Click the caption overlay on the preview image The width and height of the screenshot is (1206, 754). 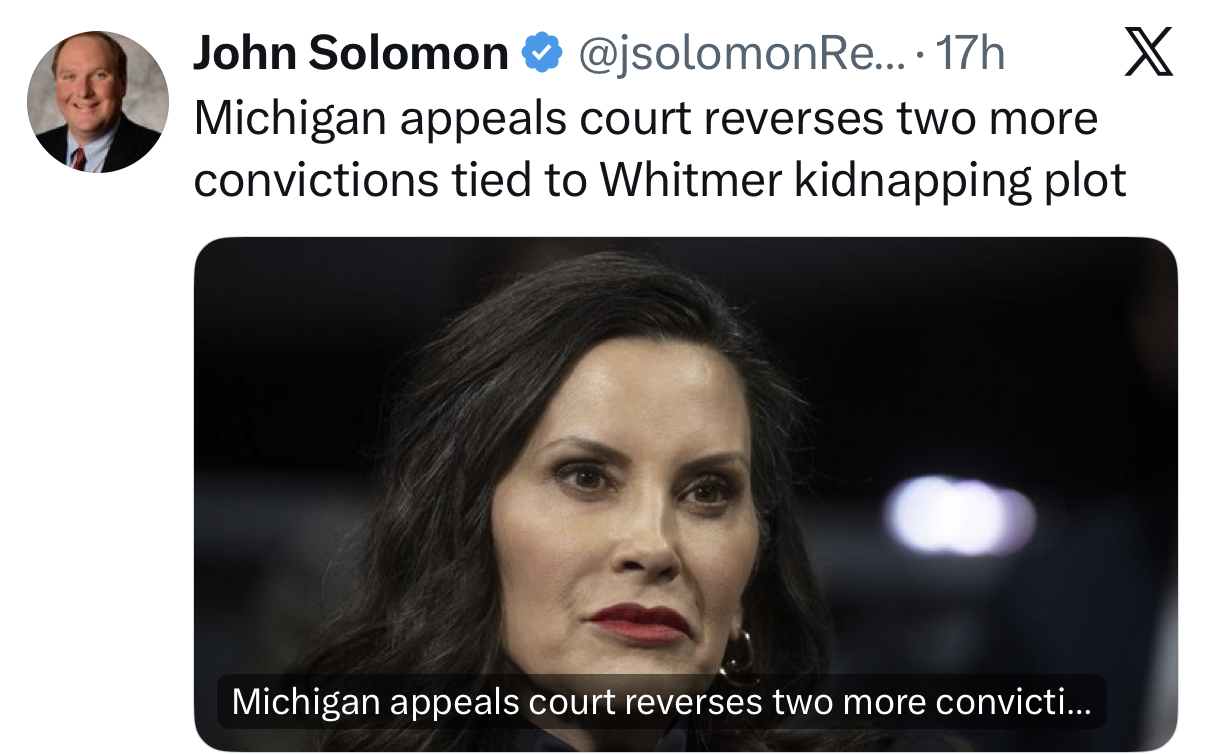coord(662,702)
